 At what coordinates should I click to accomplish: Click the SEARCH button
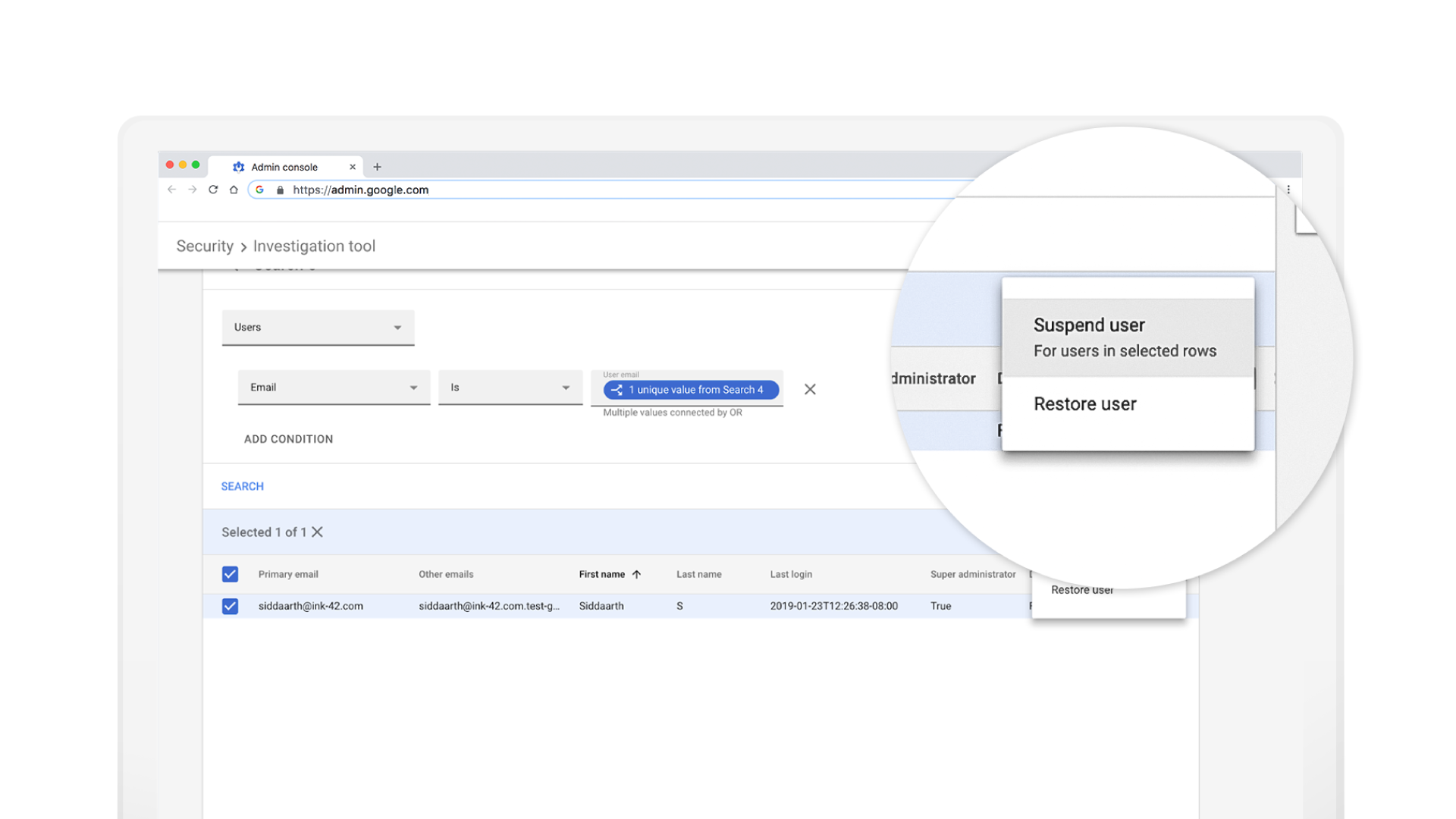[243, 486]
